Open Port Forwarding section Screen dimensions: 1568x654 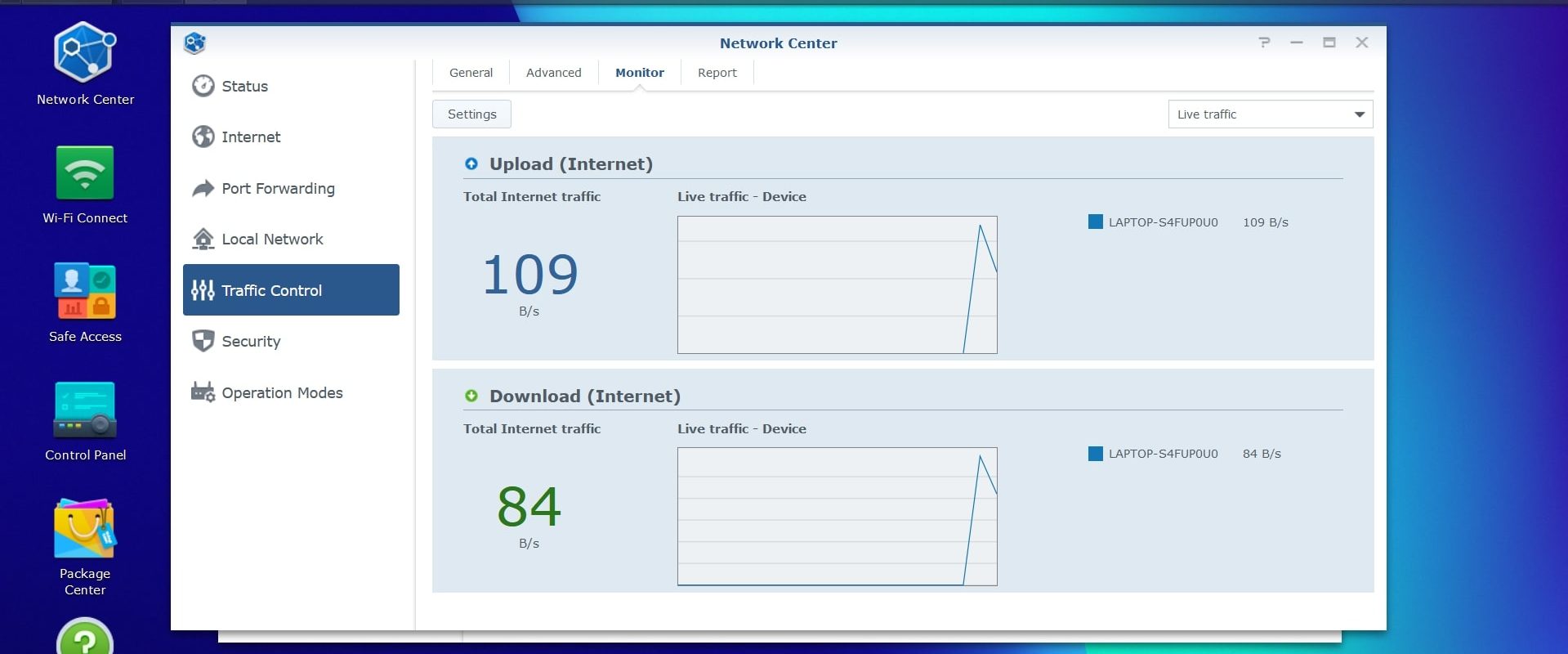pos(291,188)
